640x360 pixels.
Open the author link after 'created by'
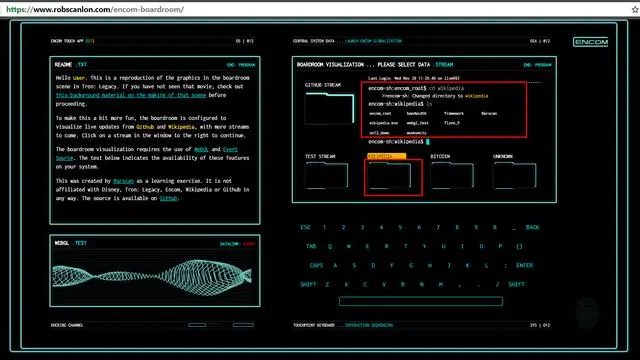coord(123,181)
